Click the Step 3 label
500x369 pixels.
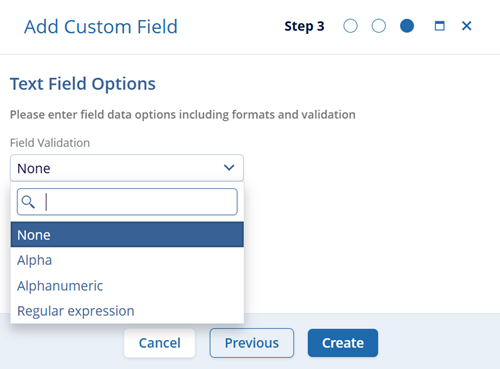pos(304,26)
